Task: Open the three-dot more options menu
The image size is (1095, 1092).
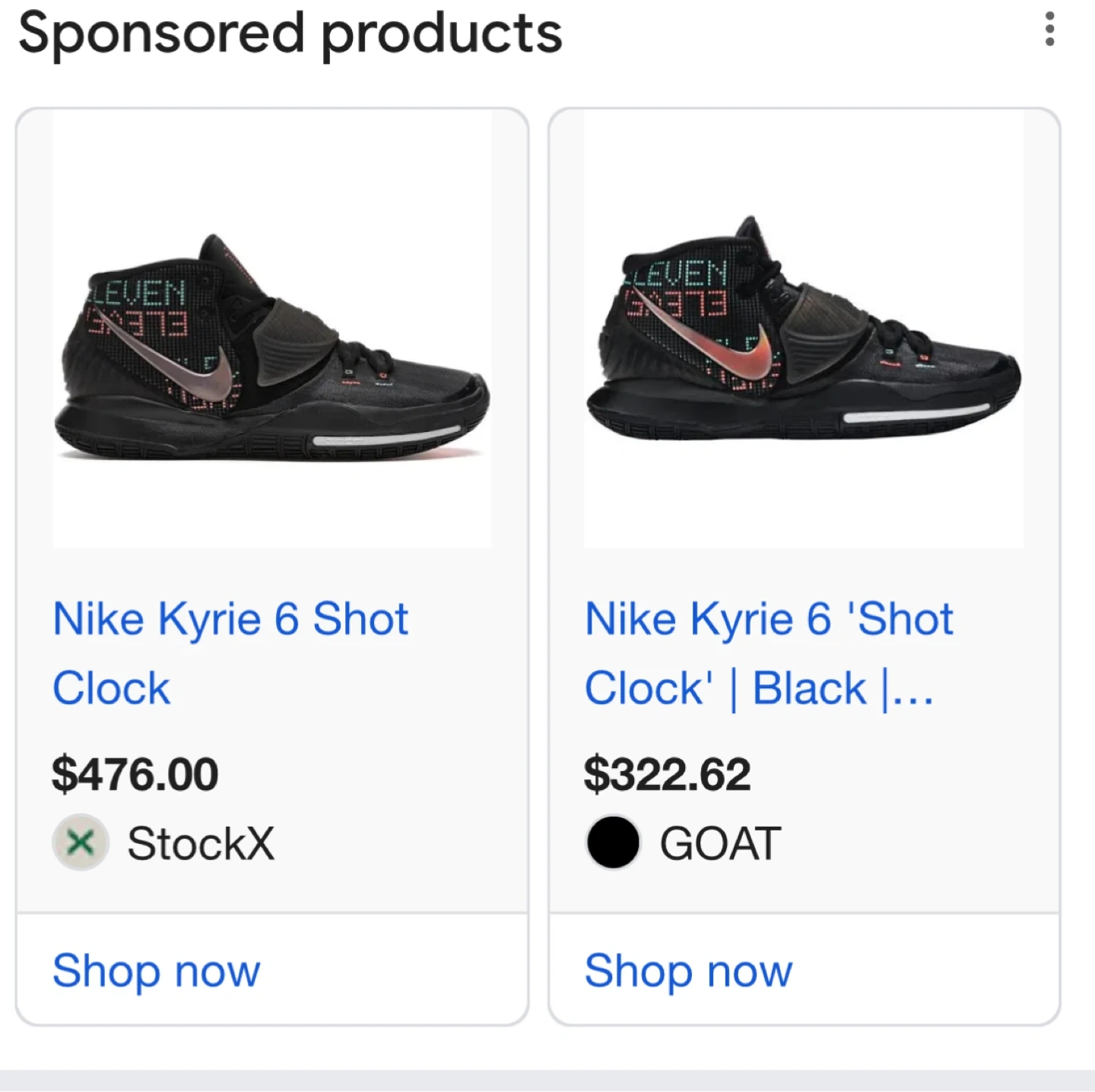Action: 1049,30
